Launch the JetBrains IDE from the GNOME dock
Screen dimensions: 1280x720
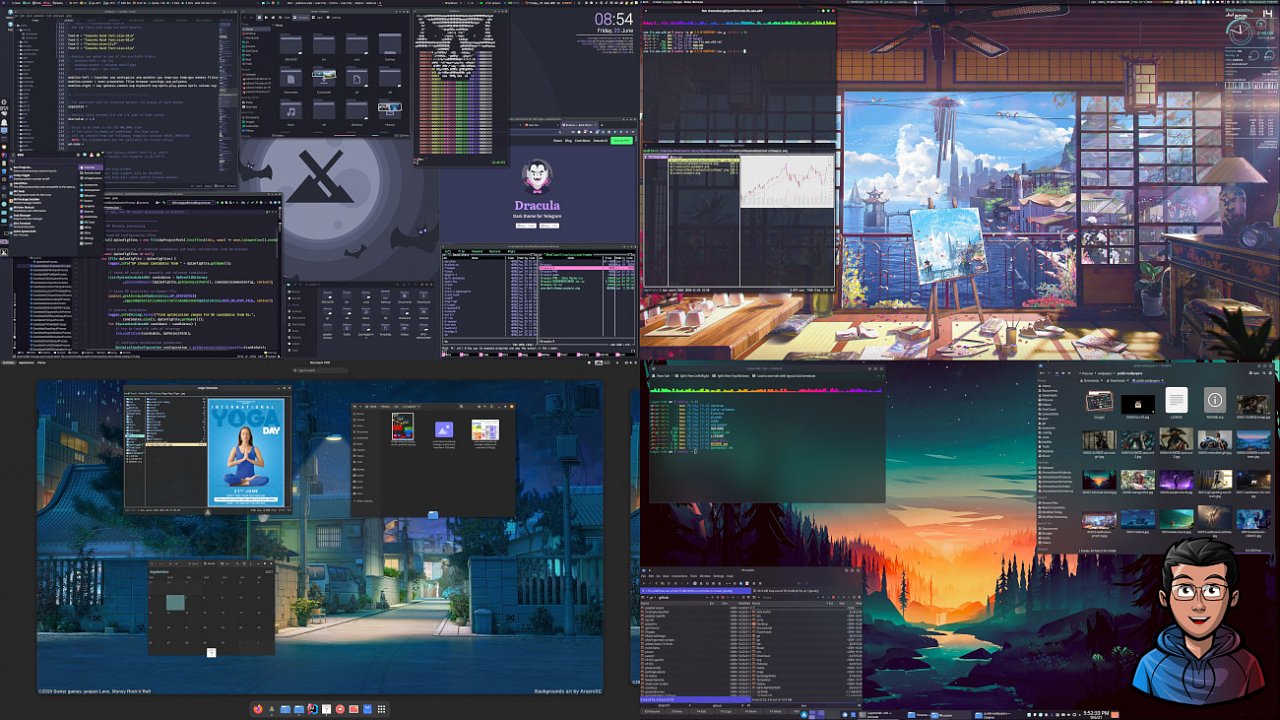tap(313, 709)
